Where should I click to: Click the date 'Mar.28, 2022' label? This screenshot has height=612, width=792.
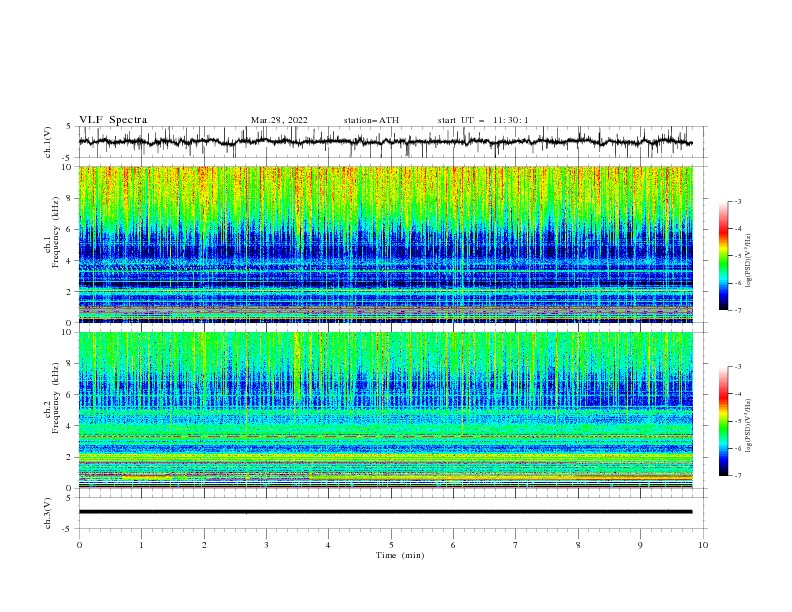pyautogui.click(x=279, y=120)
